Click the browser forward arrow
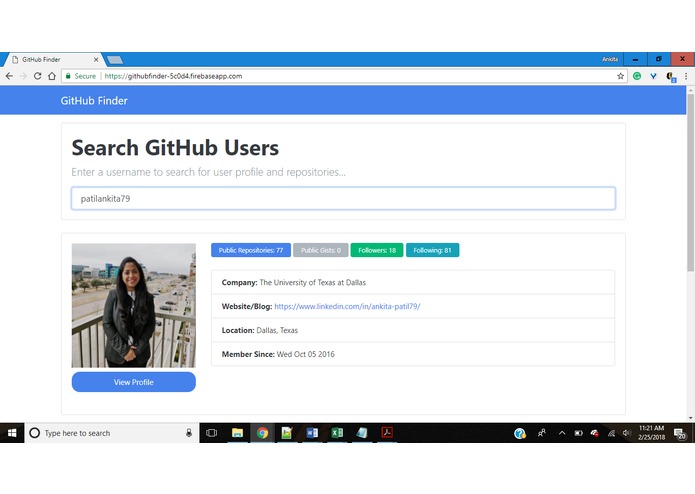695x494 pixels. point(23,76)
